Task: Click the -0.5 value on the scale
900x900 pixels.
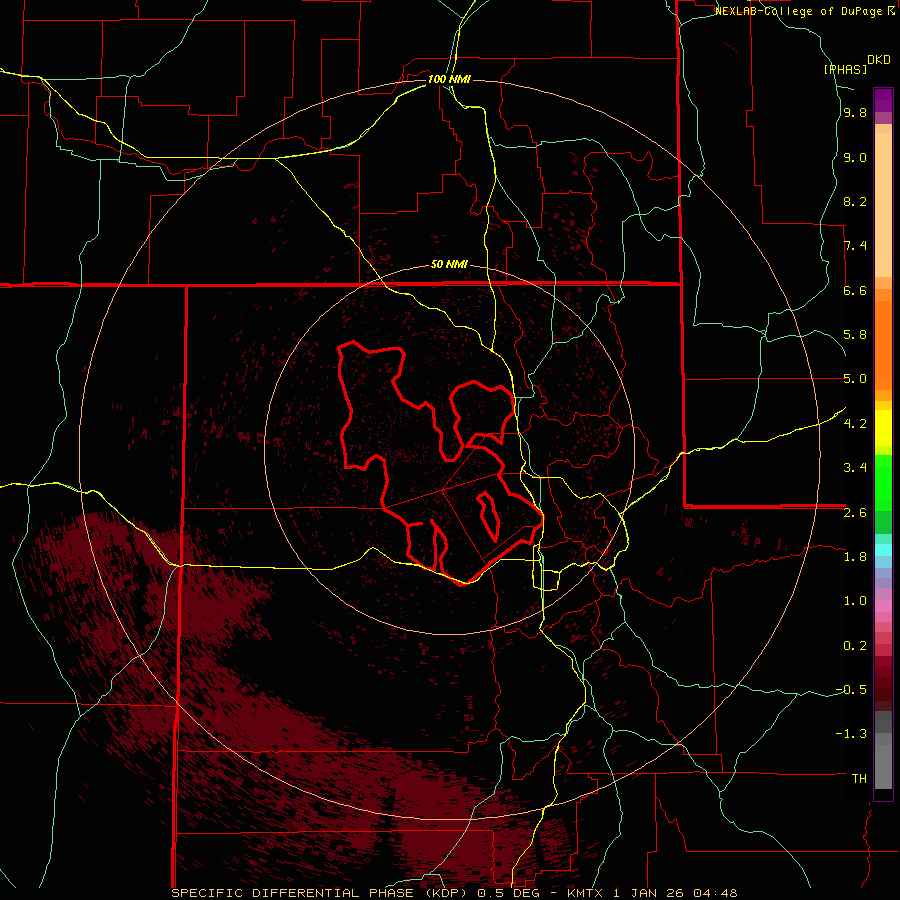Action: point(851,690)
